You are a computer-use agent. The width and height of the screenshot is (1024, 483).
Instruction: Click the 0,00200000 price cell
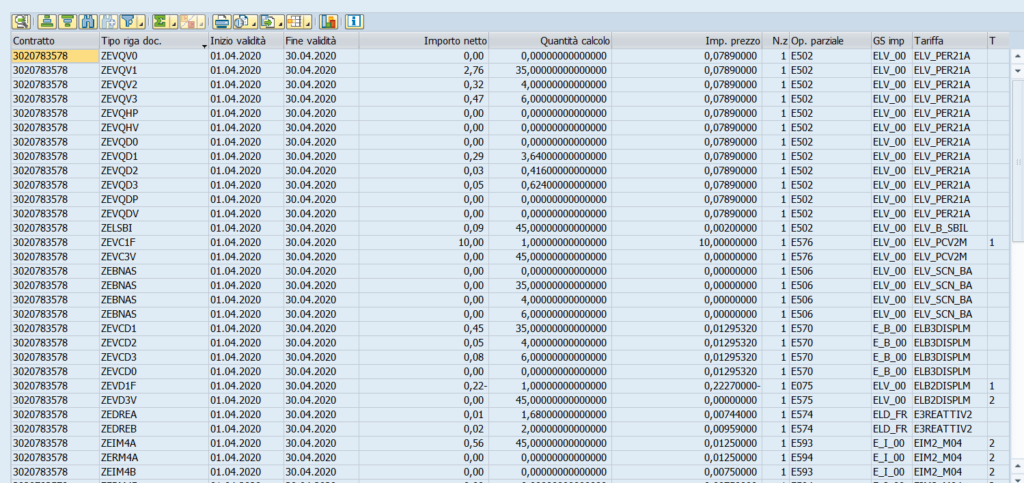click(687, 228)
